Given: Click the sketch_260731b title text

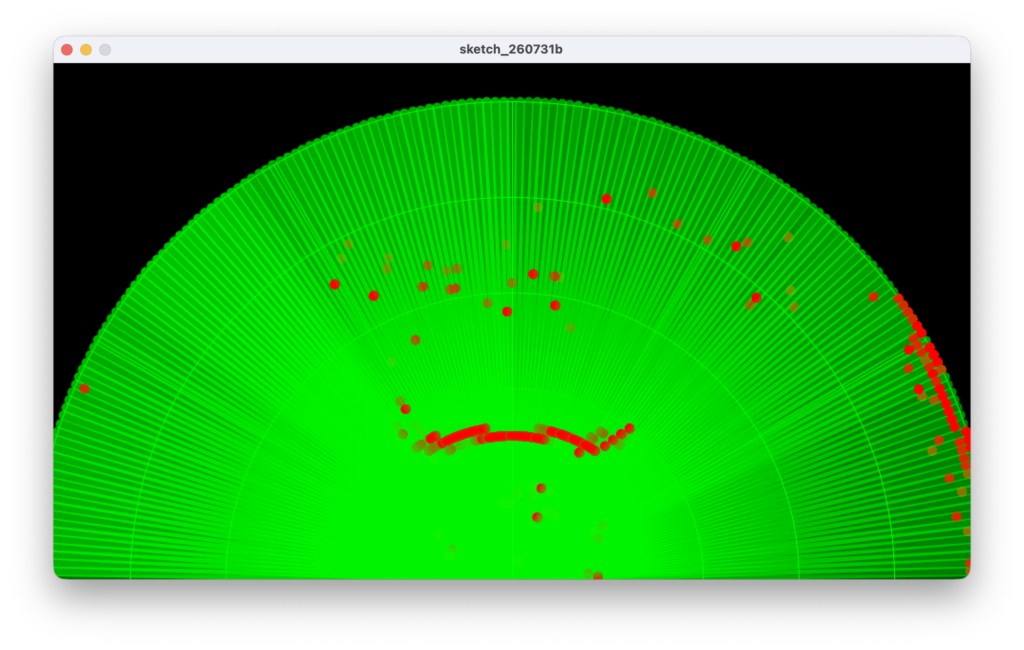Looking at the screenshot, I should (511, 50).
